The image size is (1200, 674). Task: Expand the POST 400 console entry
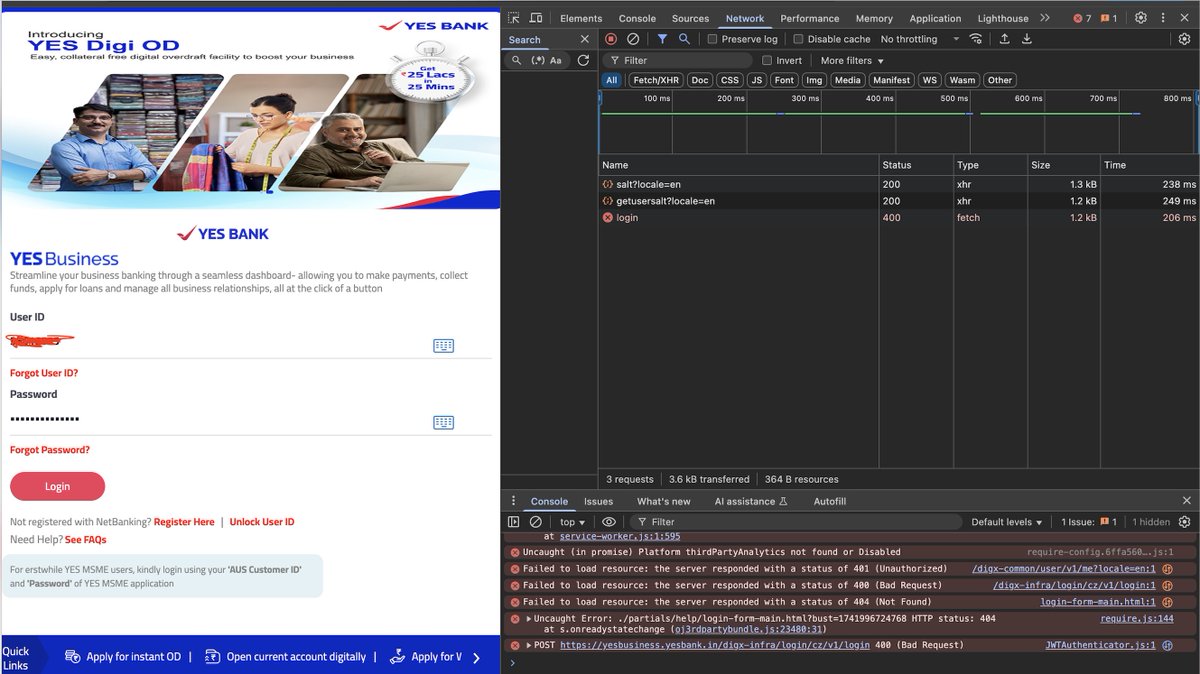(x=529, y=645)
